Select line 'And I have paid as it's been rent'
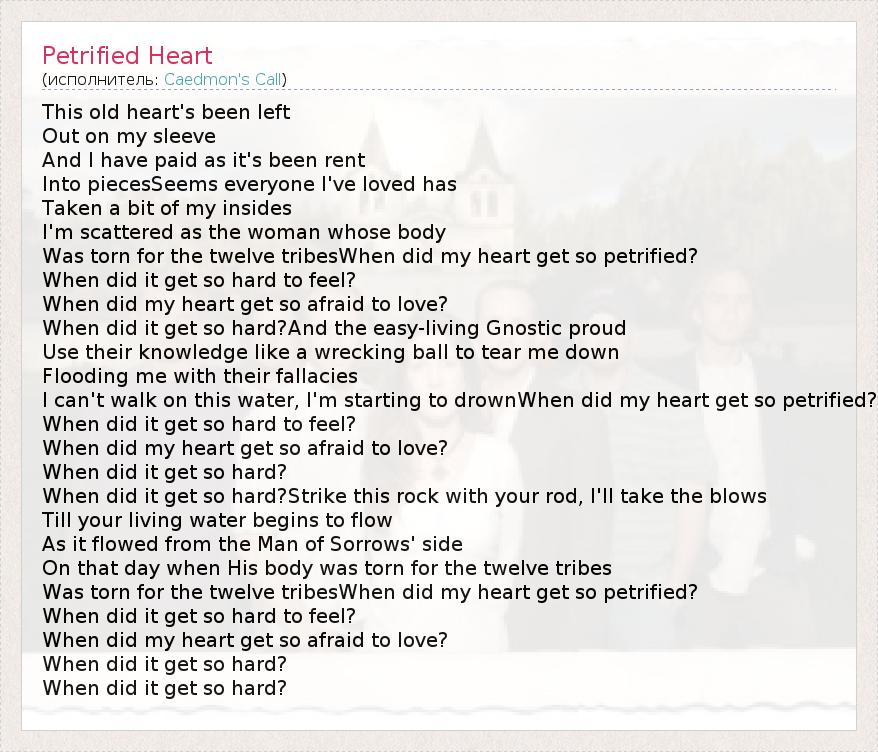The image size is (878, 752). click(x=204, y=160)
